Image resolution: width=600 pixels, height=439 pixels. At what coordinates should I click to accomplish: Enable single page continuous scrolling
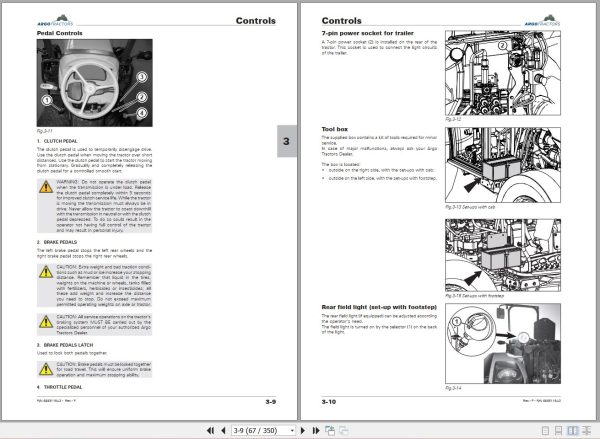point(559,431)
